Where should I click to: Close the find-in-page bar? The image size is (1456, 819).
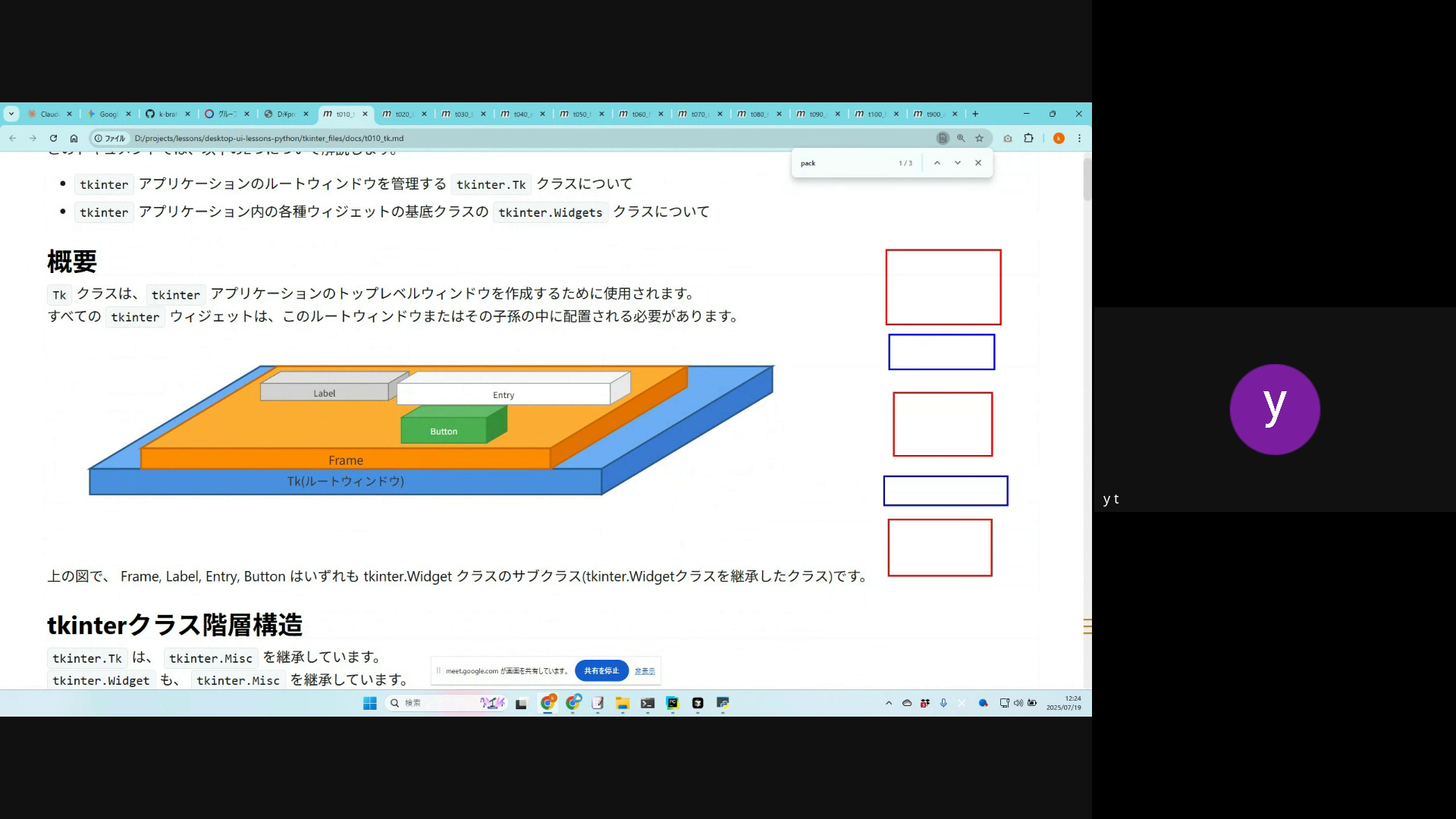[978, 163]
